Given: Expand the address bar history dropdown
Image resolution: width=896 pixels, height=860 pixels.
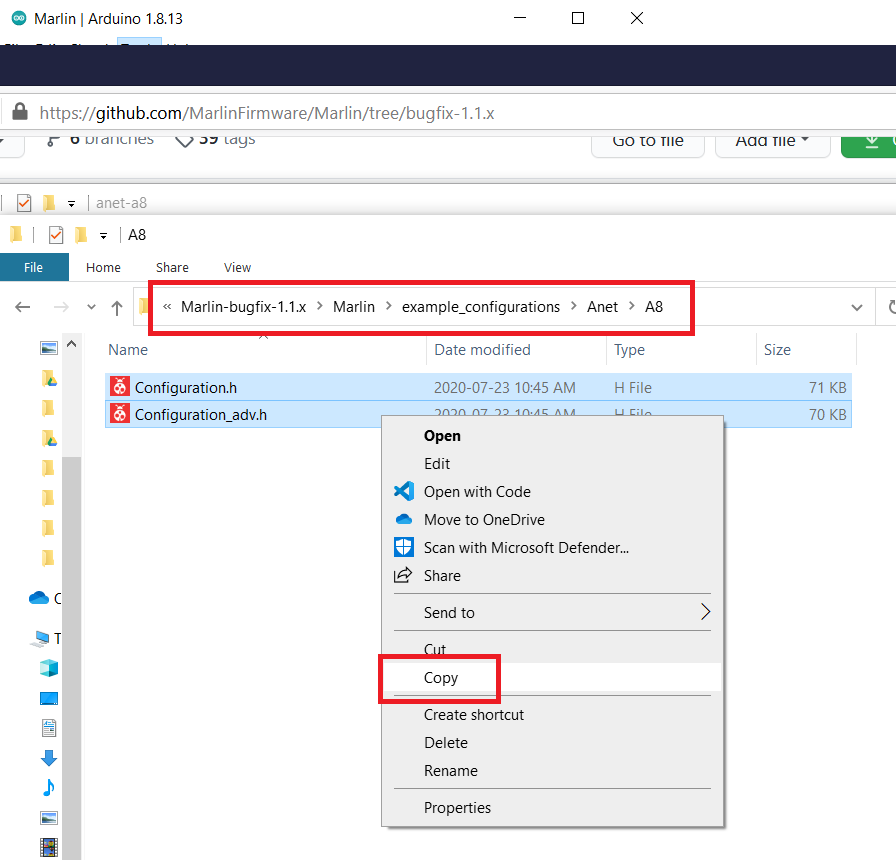Looking at the screenshot, I should pyautogui.click(x=857, y=308).
